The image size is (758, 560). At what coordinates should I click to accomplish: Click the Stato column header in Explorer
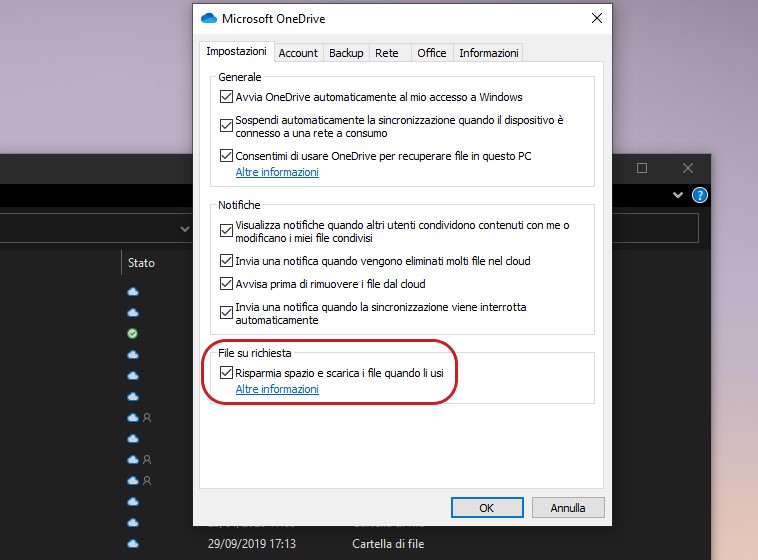(141, 263)
